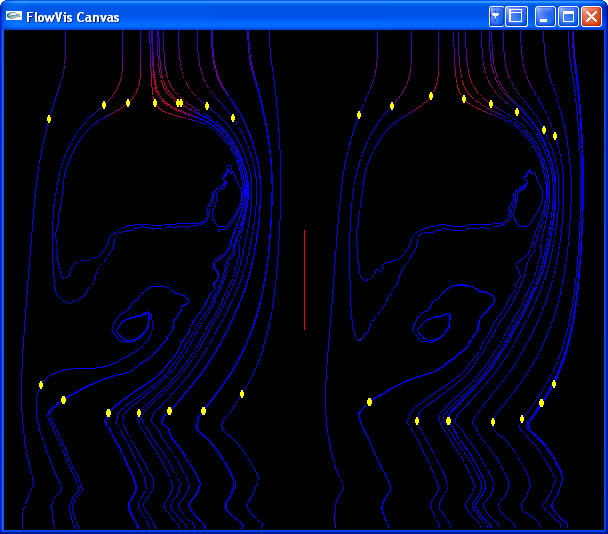
Task: Click the window-layout title bar button beside the pin
Action: point(516,16)
